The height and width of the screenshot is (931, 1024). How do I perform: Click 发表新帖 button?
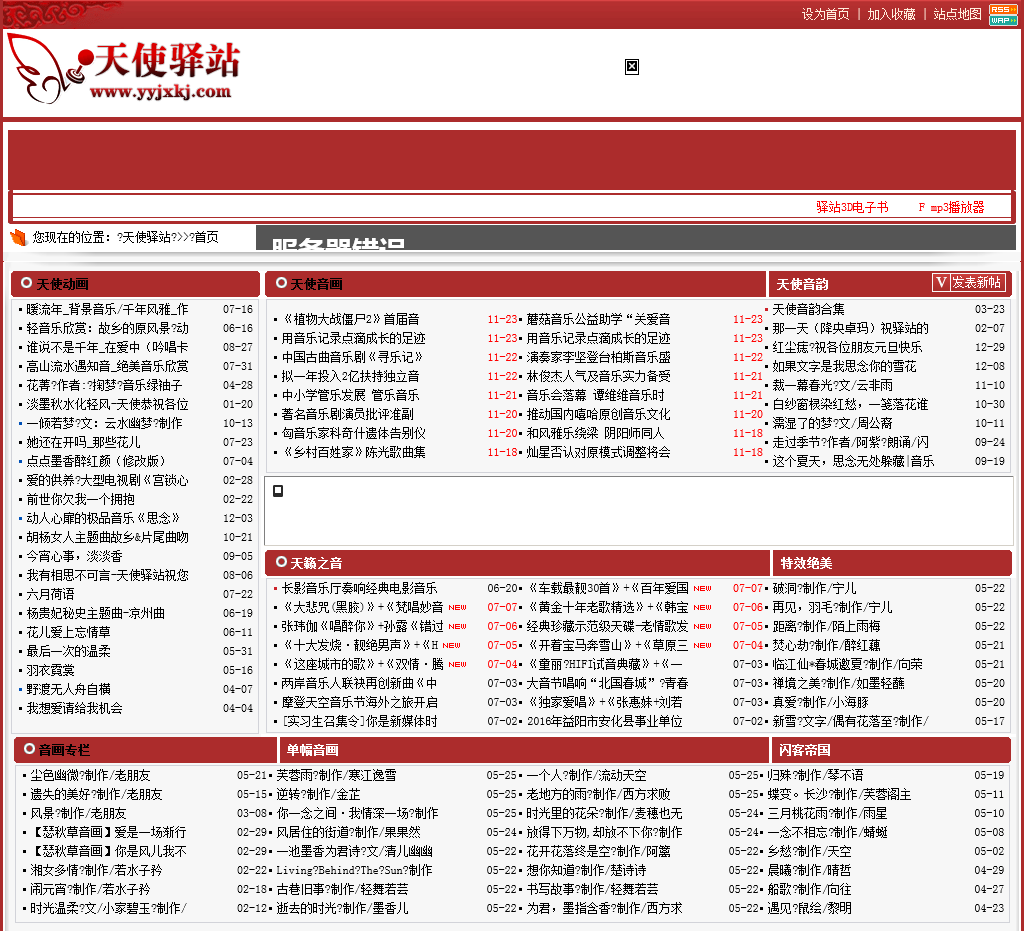pos(976,282)
